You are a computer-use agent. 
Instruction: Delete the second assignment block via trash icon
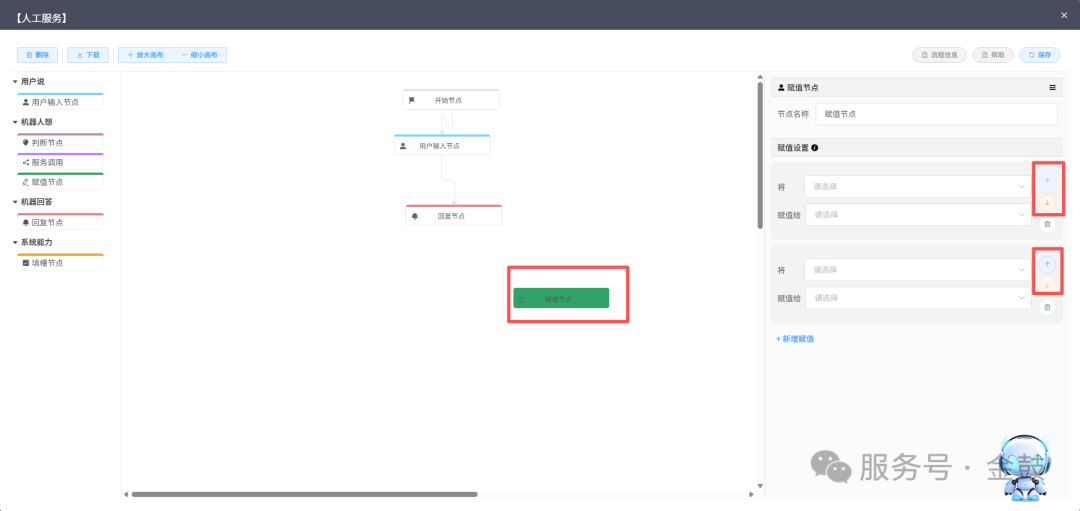tap(1047, 307)
